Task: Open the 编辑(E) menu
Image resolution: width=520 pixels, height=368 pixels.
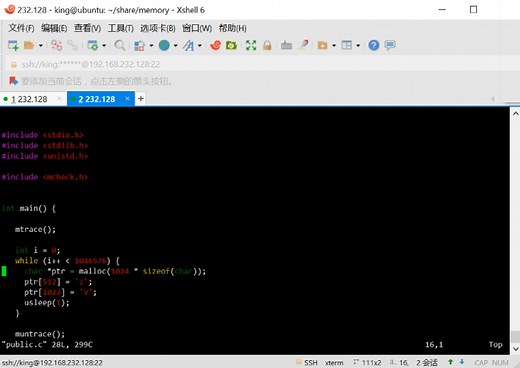Action: (54, 28)
